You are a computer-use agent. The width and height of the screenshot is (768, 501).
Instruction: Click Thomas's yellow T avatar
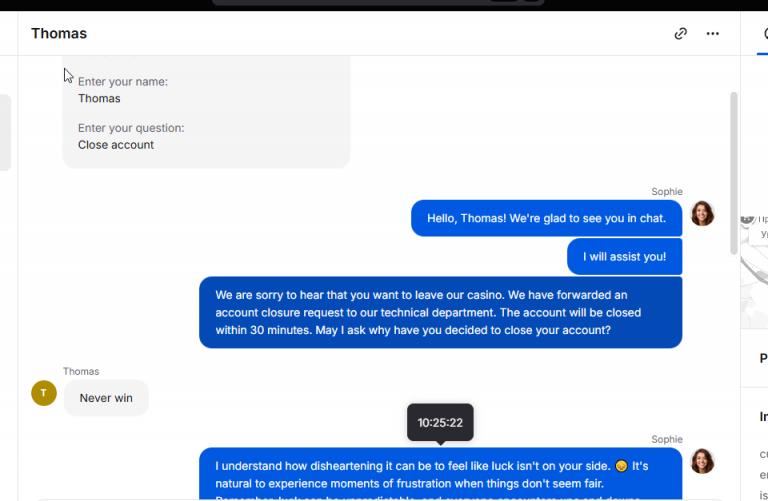tap(44, 393)
